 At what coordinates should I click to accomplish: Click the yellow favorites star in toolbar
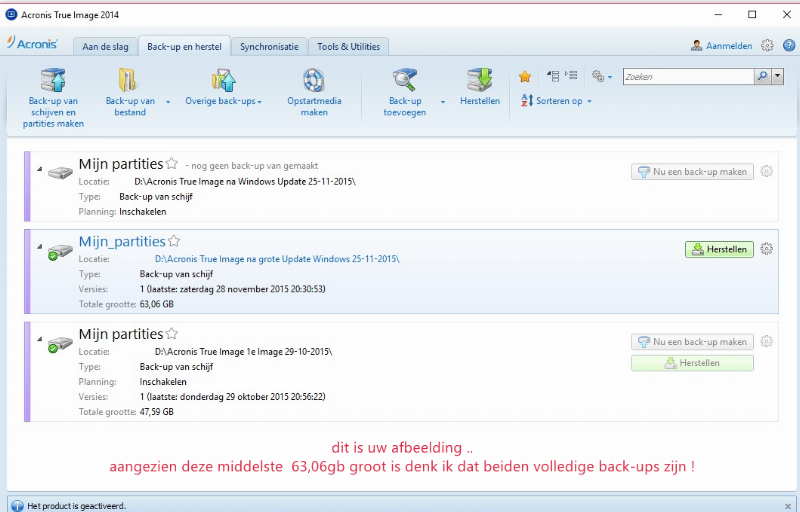click(x=525, y=76)
